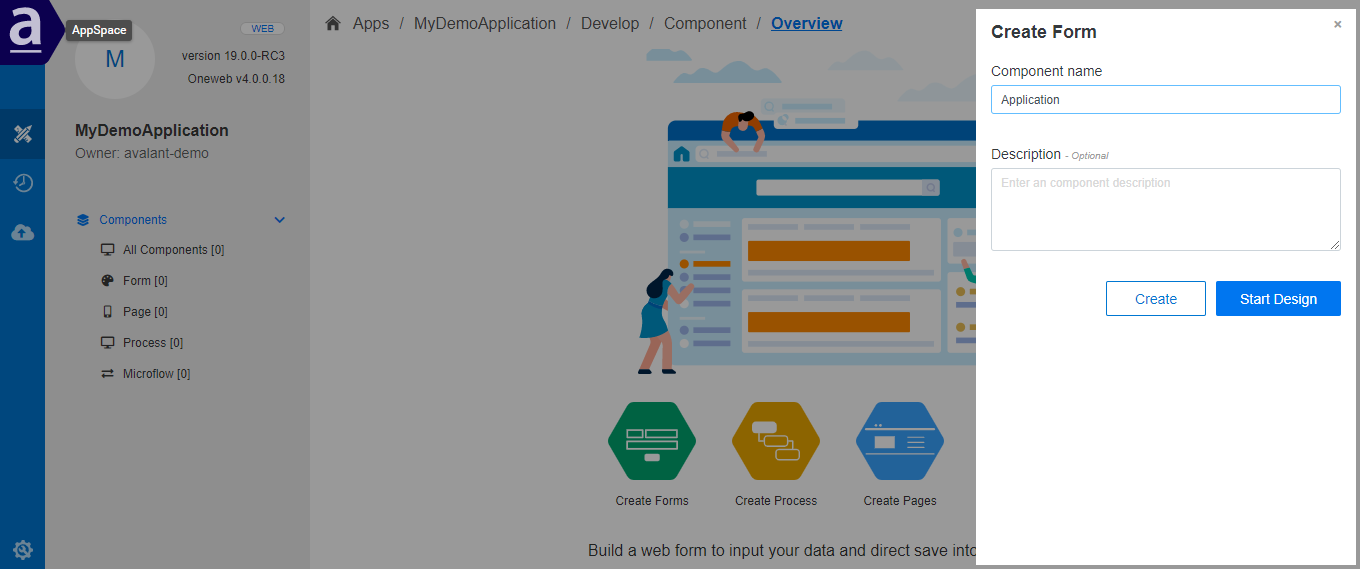Go to Component in the breadcrumb
Image resolution: width=1360 pixels, height=569 pixels.
pyautogui.click(x=705, y=23)
